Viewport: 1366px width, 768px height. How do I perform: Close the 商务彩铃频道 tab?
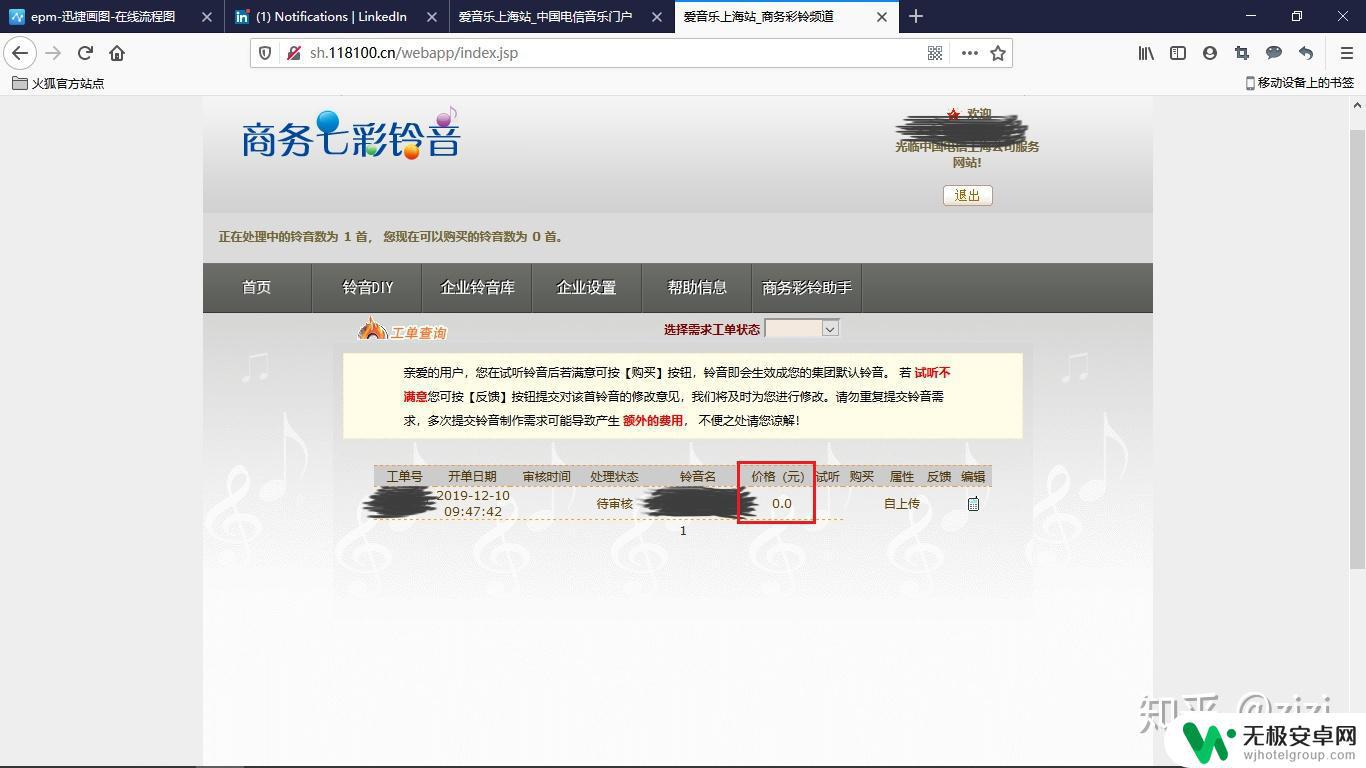pyautogui.click(x=882, y=17)
